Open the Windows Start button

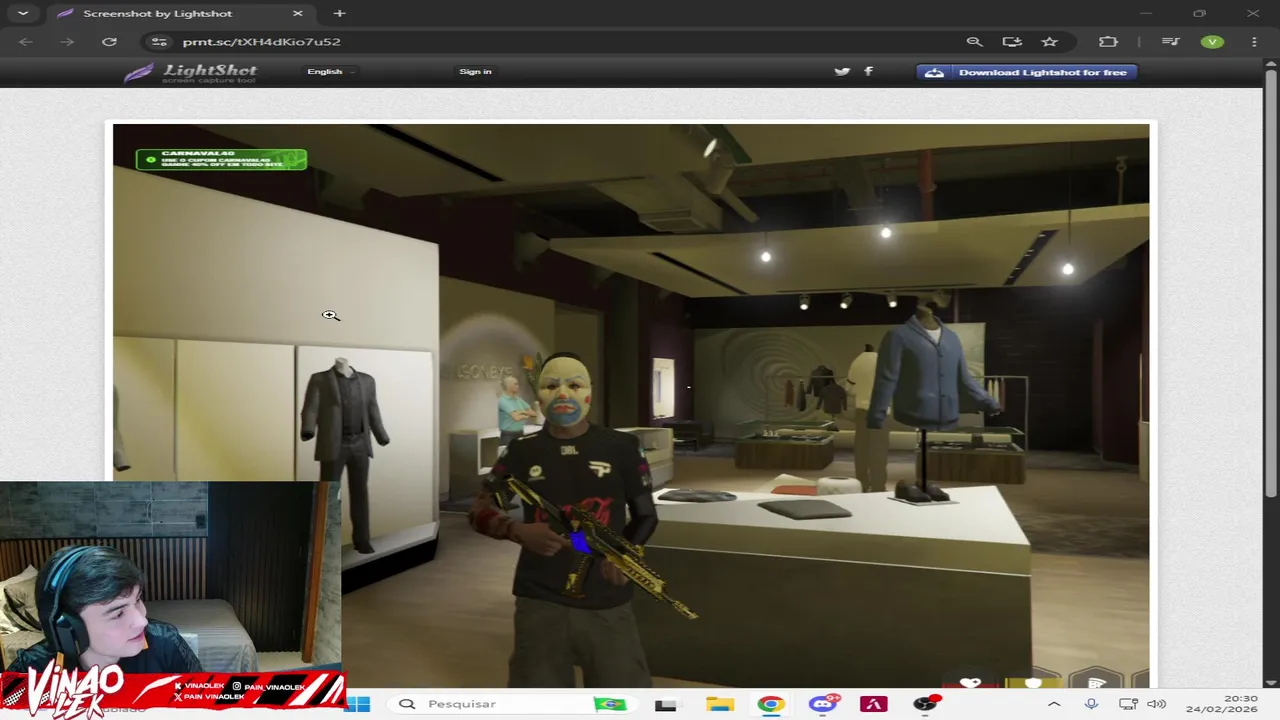(357, 704)
